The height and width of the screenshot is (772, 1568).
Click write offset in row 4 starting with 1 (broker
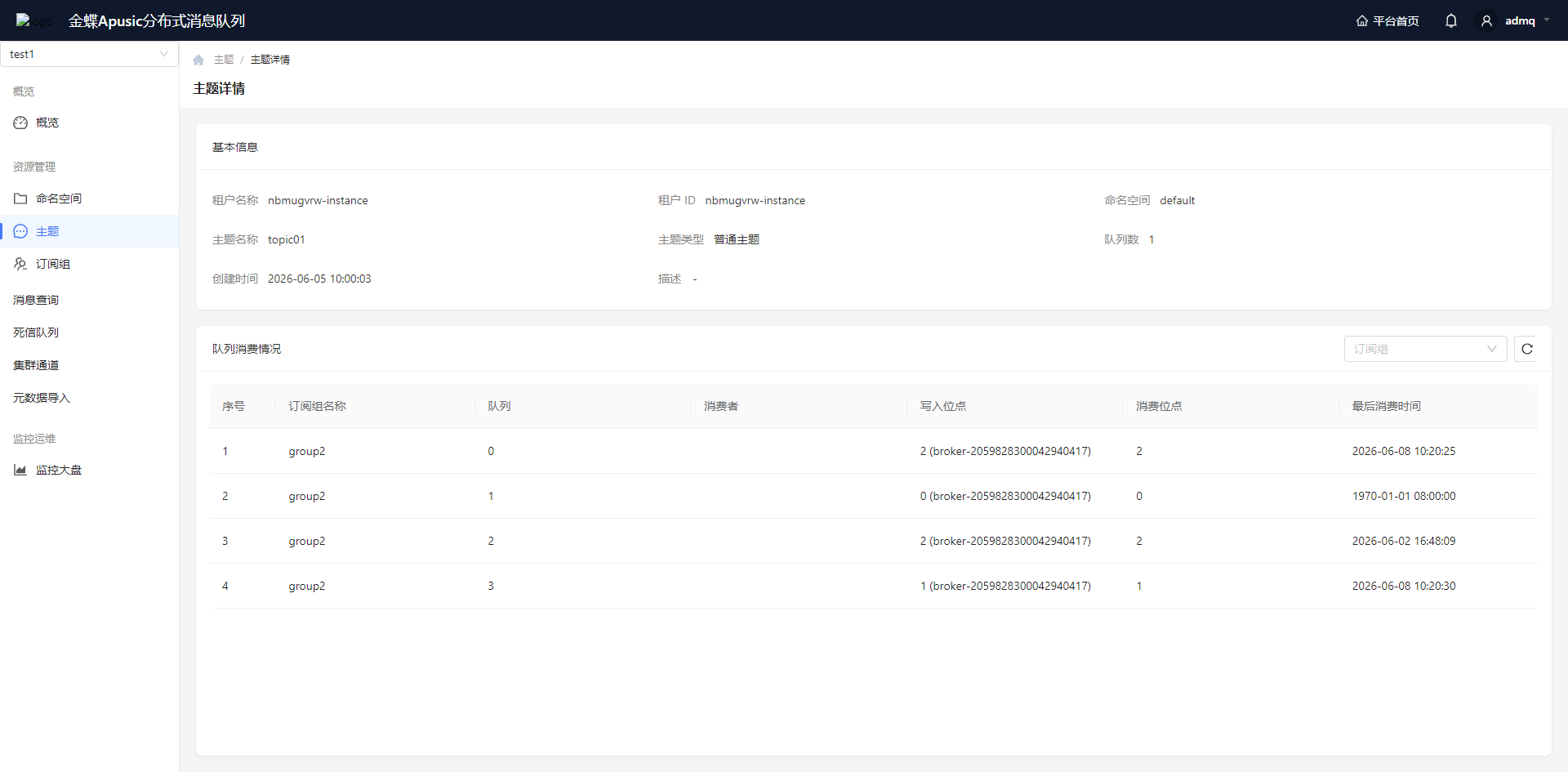[x=1005, y=586]
